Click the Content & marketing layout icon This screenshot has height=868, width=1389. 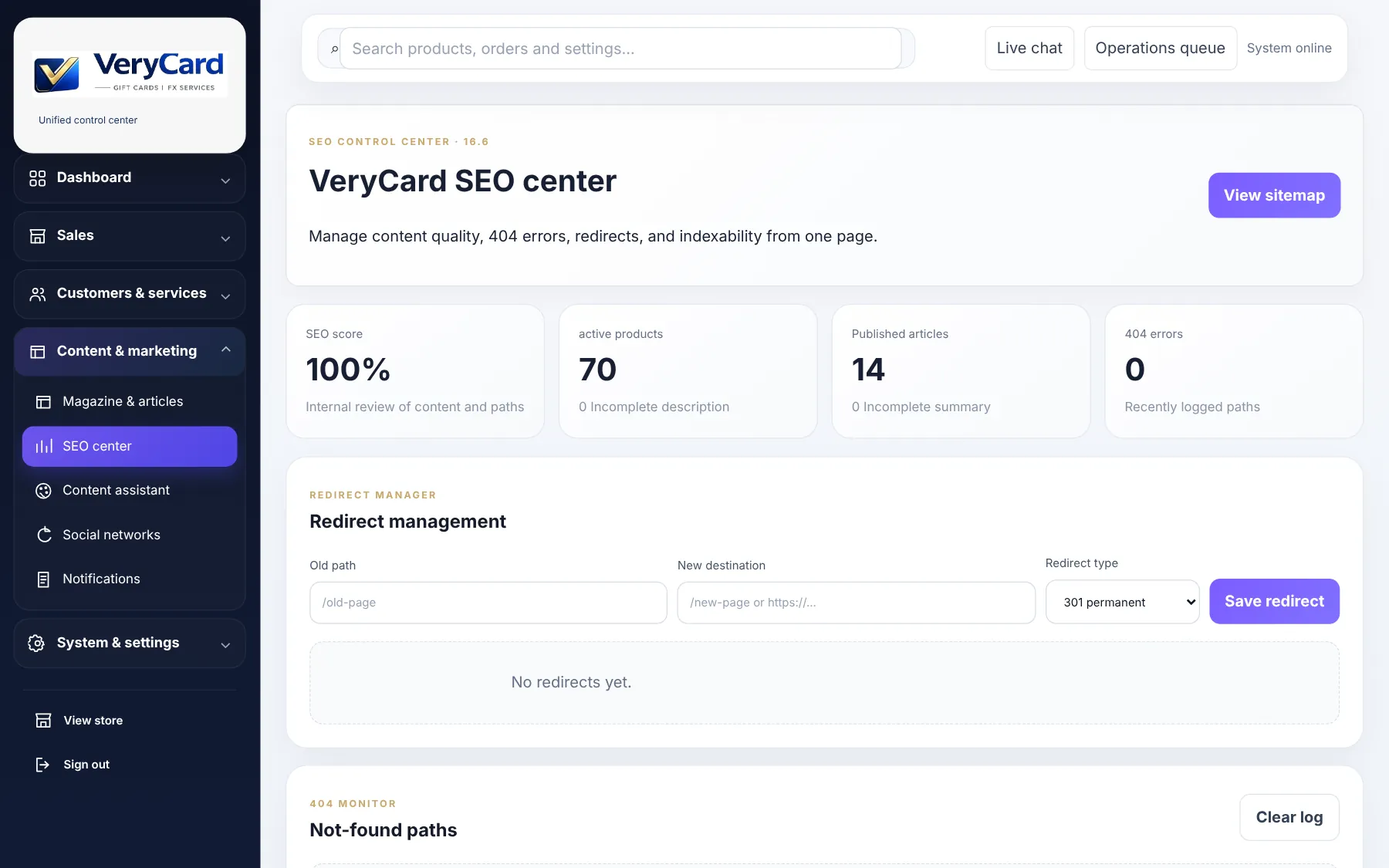[37, 352]
